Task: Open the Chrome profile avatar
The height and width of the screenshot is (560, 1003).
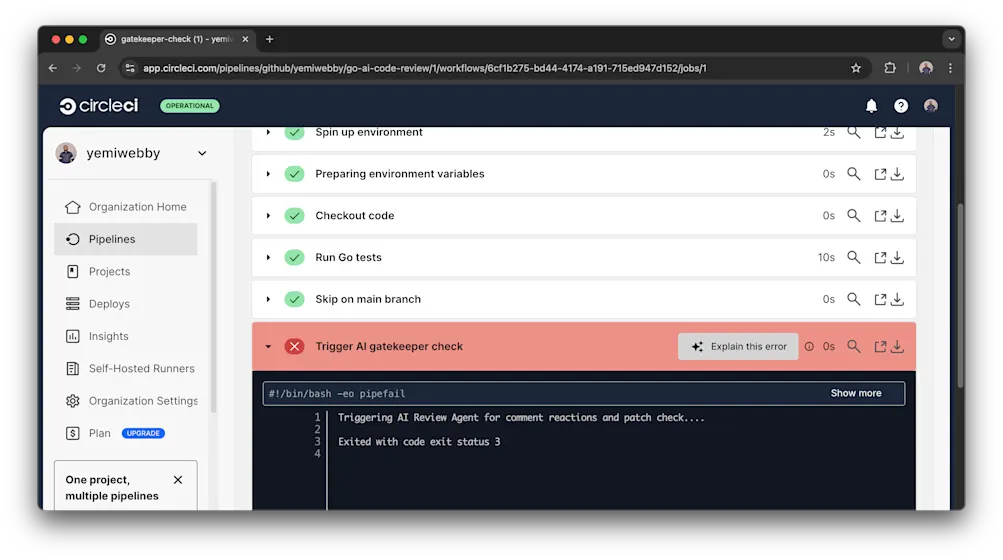Action: (x=926, y=68)
